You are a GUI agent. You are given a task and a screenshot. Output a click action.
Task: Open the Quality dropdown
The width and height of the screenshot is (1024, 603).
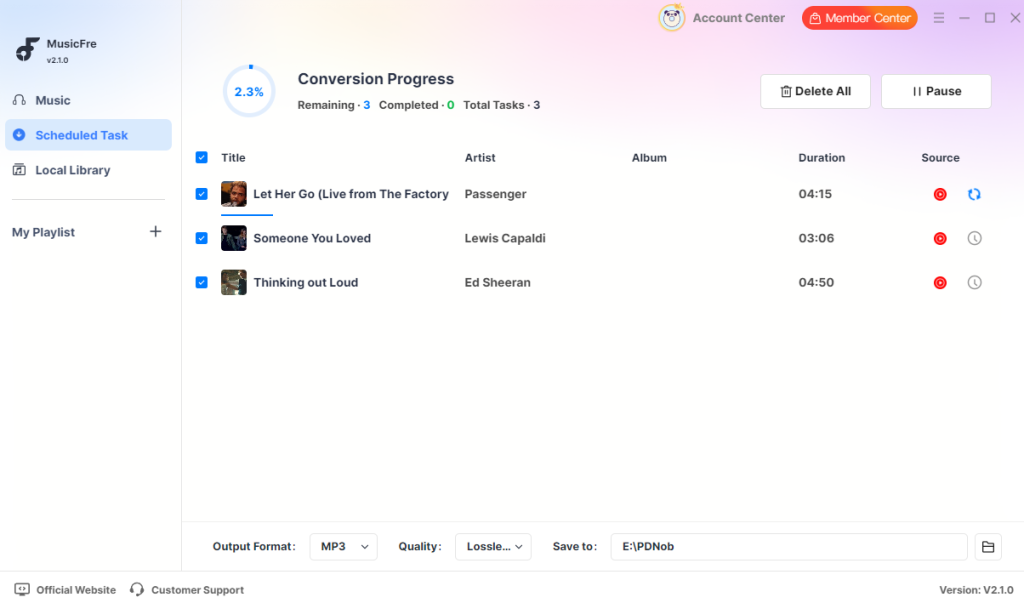[493, 547]
